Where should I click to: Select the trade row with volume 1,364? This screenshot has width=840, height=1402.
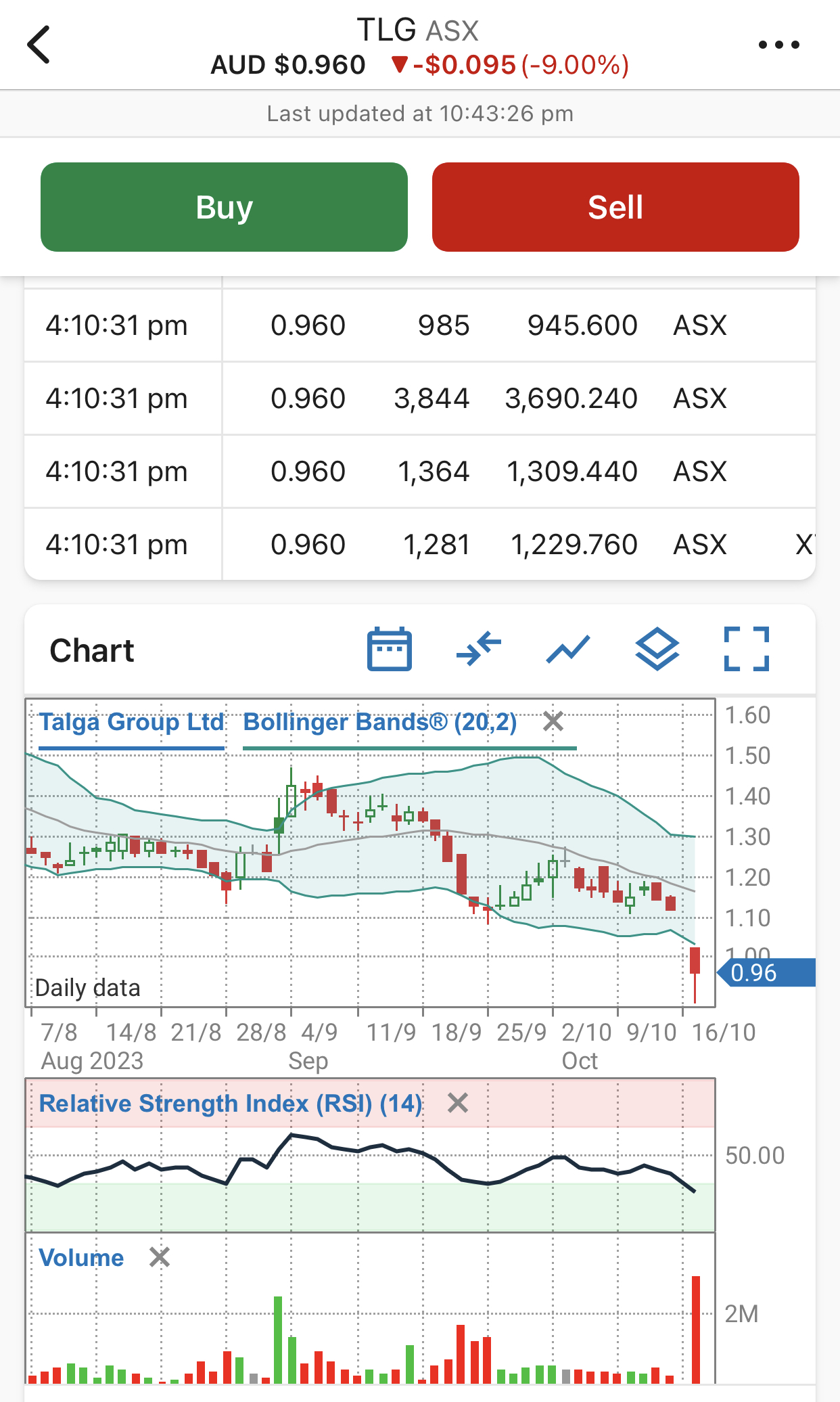coord(420,472)
